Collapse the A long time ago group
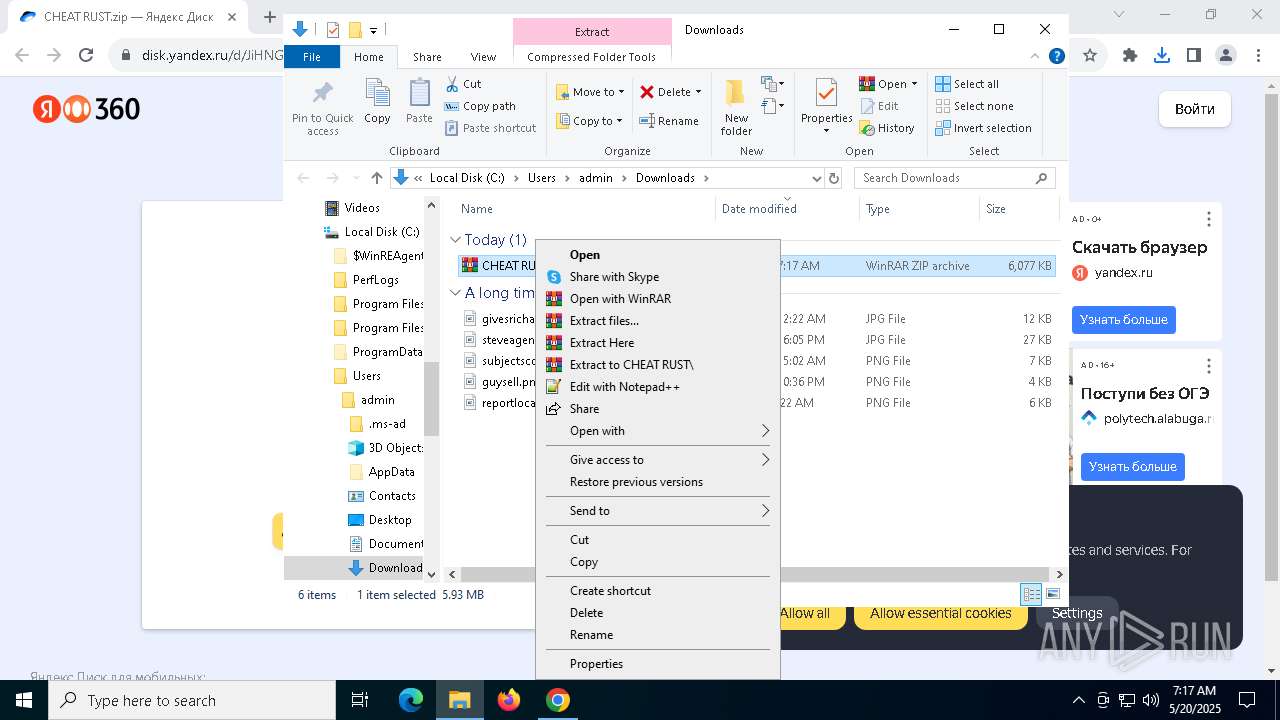This screenshot has height=720, width=1280. 455,293
